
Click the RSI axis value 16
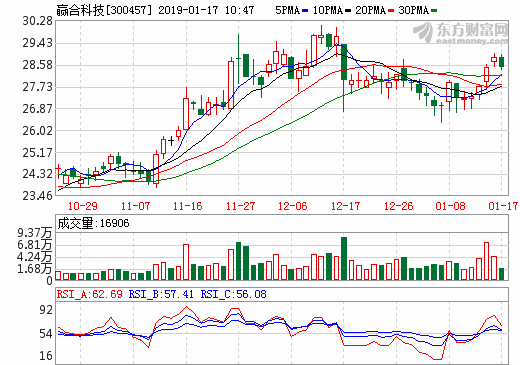(46, 356)
